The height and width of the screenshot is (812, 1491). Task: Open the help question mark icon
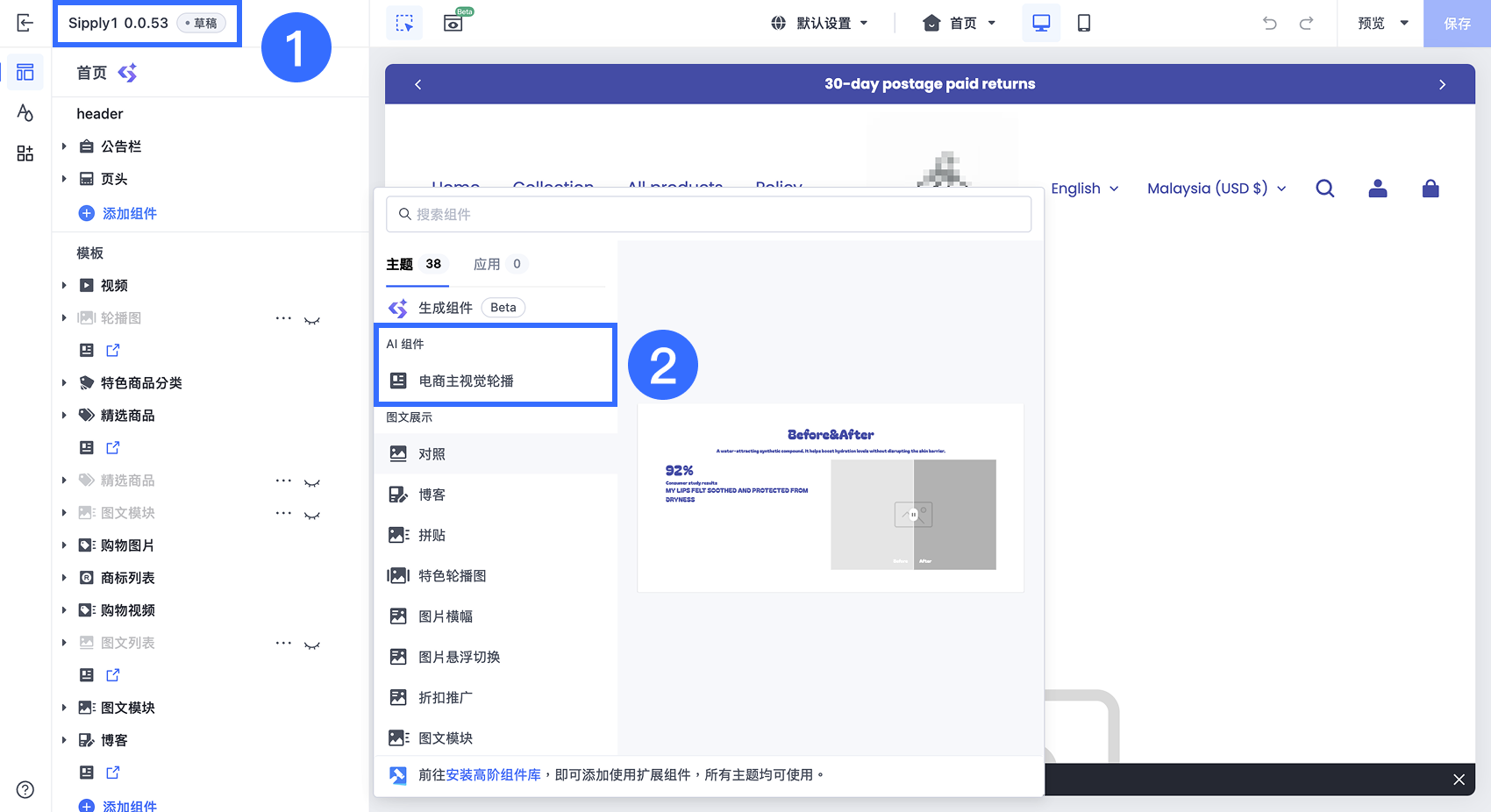click(x=25, y=789)
